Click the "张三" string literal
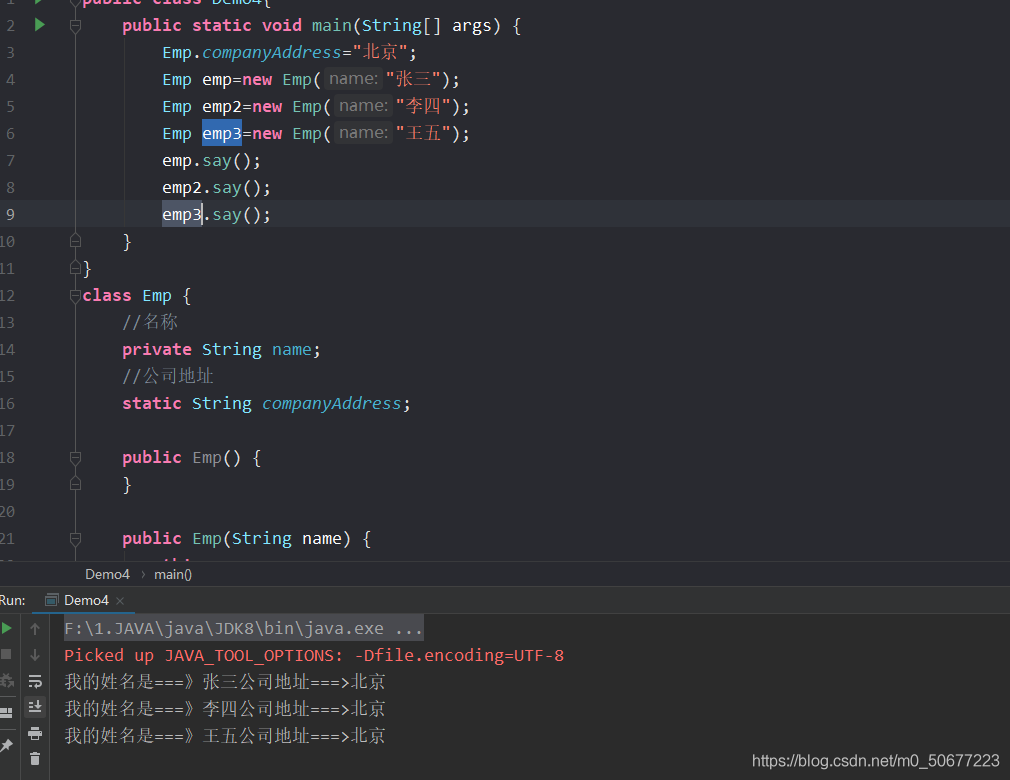Viewport: 1010px width, 780px height. pos(413,79)
